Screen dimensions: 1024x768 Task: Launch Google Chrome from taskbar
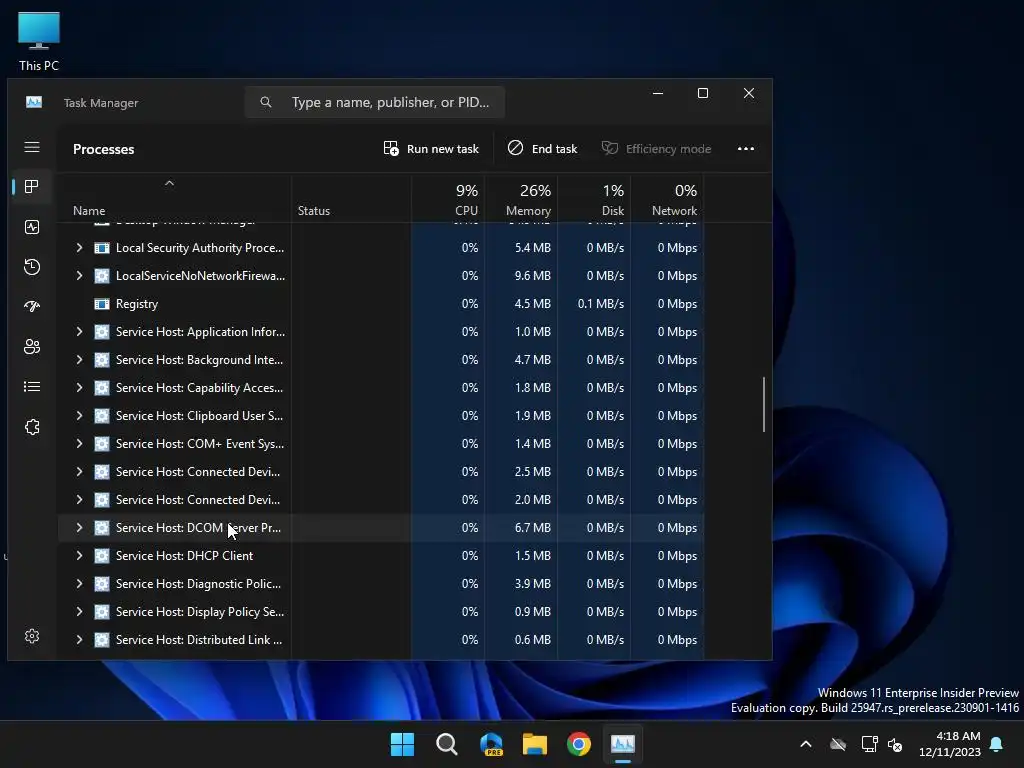pos(579,744)
